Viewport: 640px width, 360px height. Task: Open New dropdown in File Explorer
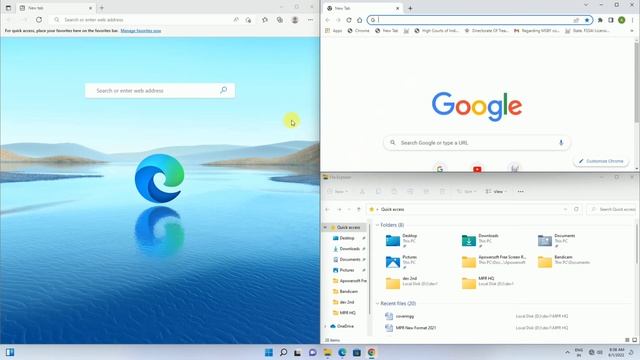coord(338,191)
